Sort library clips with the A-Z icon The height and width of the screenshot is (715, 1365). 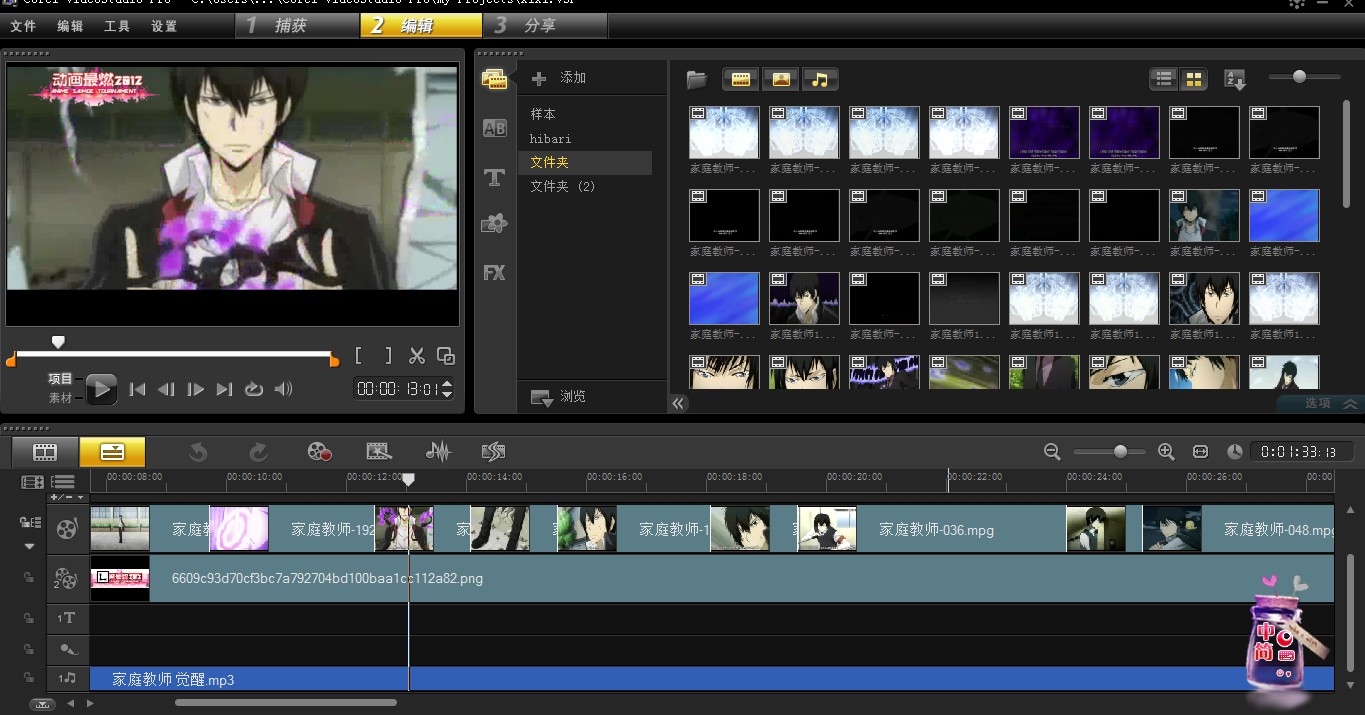click(x=1235, y=79)
